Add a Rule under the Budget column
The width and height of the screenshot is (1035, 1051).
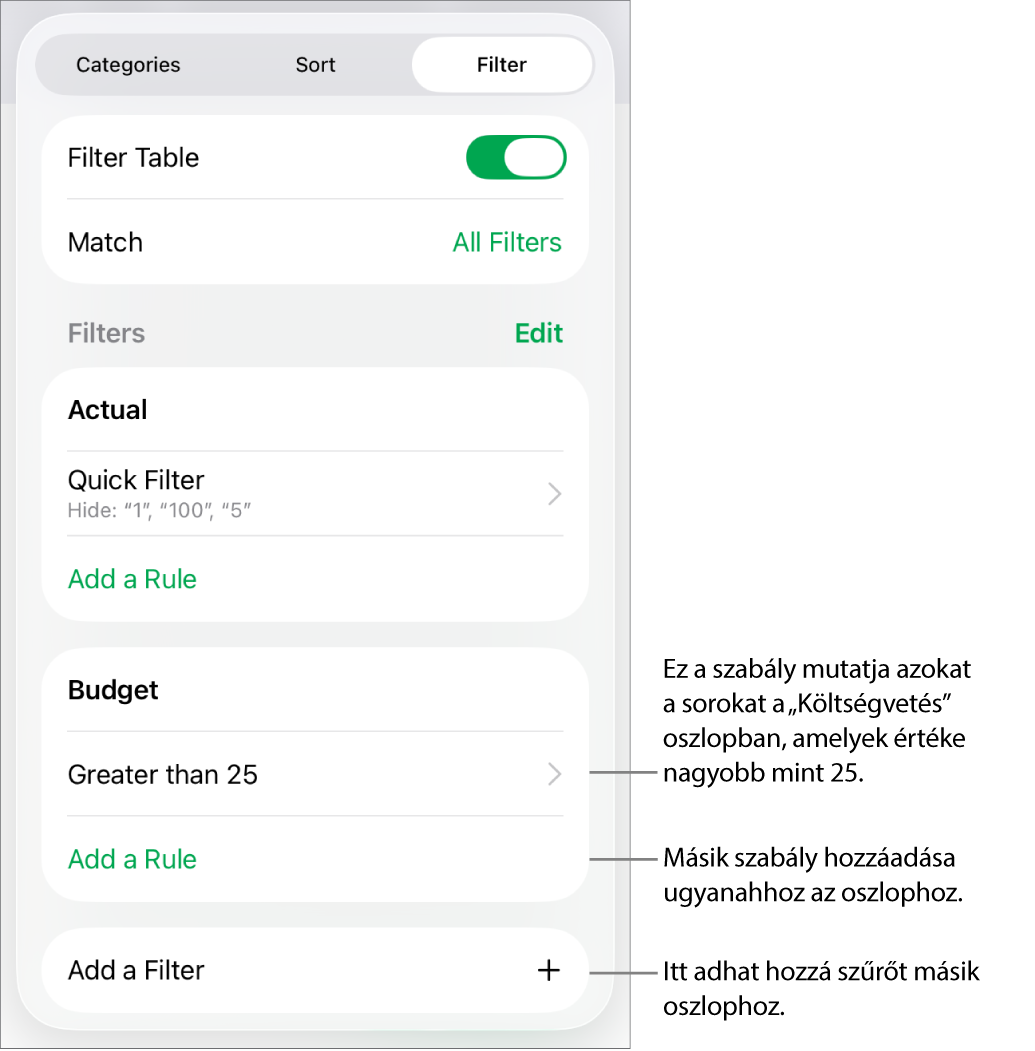pos(132,859)
